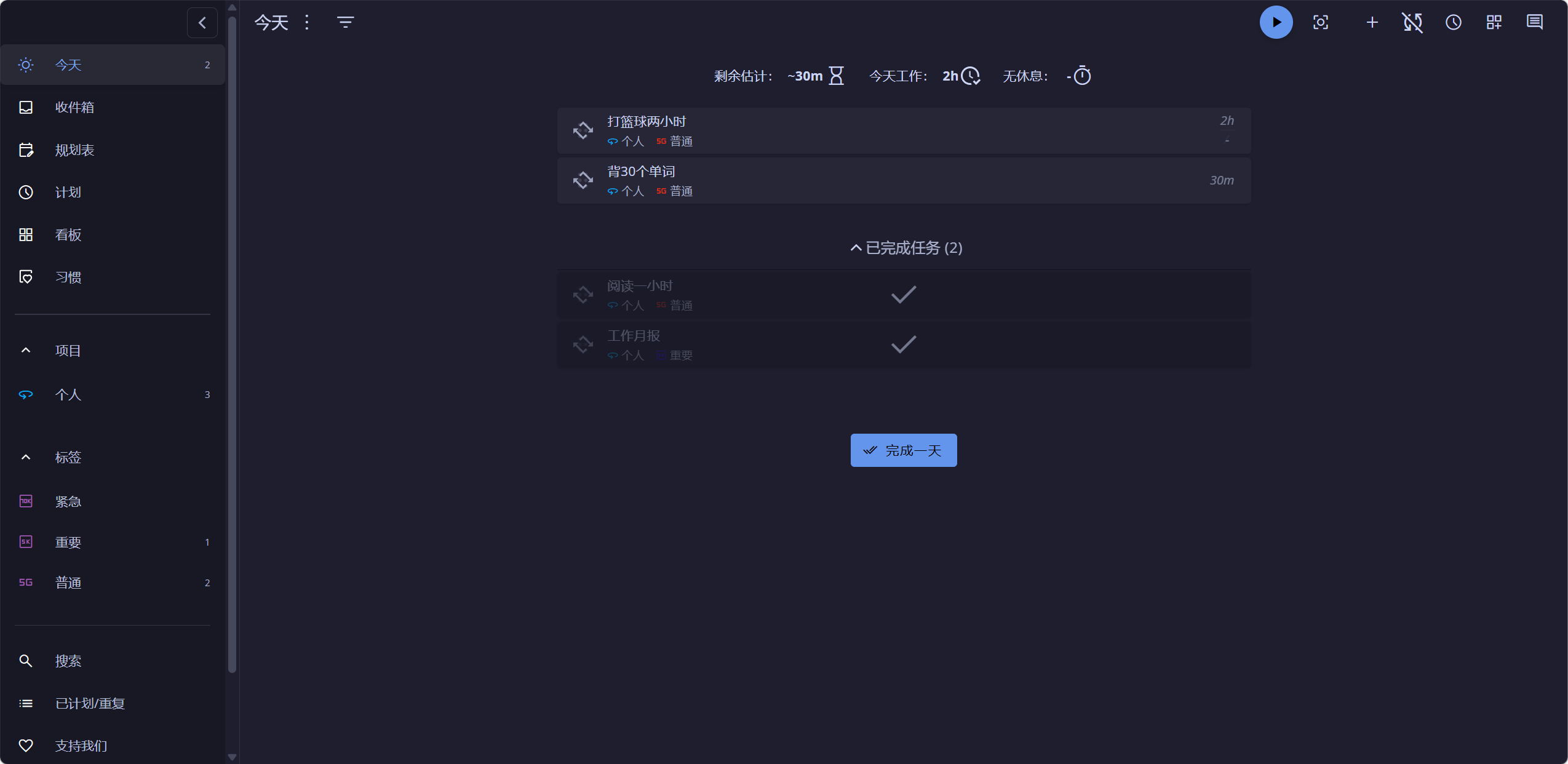Show the notes panel icon
Screen dimensions: 1568x764
1534,23
